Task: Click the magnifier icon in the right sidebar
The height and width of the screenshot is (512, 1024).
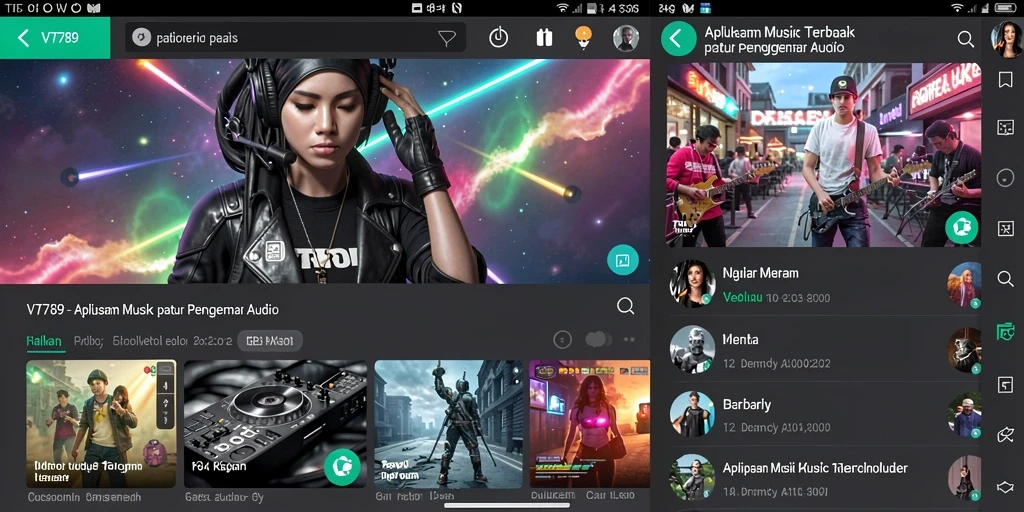Action: click(x=1006, y=279)
